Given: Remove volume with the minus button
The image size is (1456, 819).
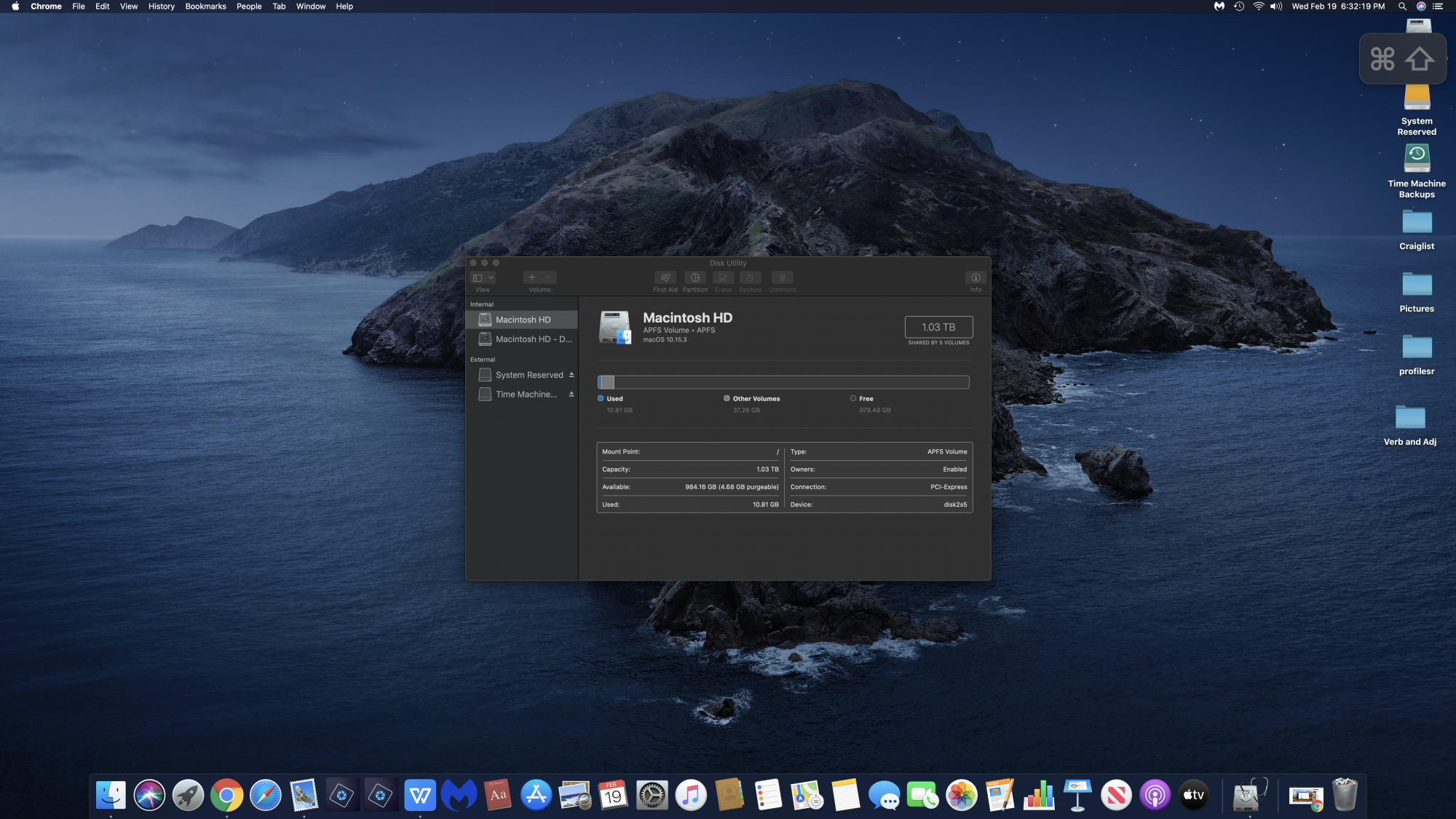Looking at the screenshot, I should tap(549, 277).
